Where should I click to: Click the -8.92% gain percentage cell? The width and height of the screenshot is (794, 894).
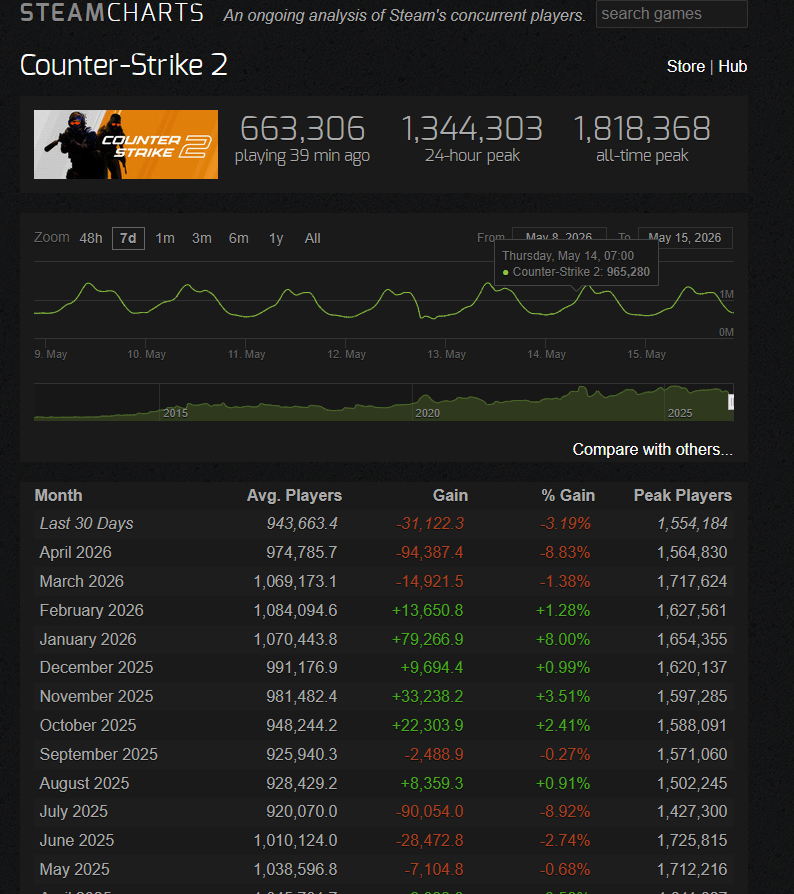tap(565, 812)
